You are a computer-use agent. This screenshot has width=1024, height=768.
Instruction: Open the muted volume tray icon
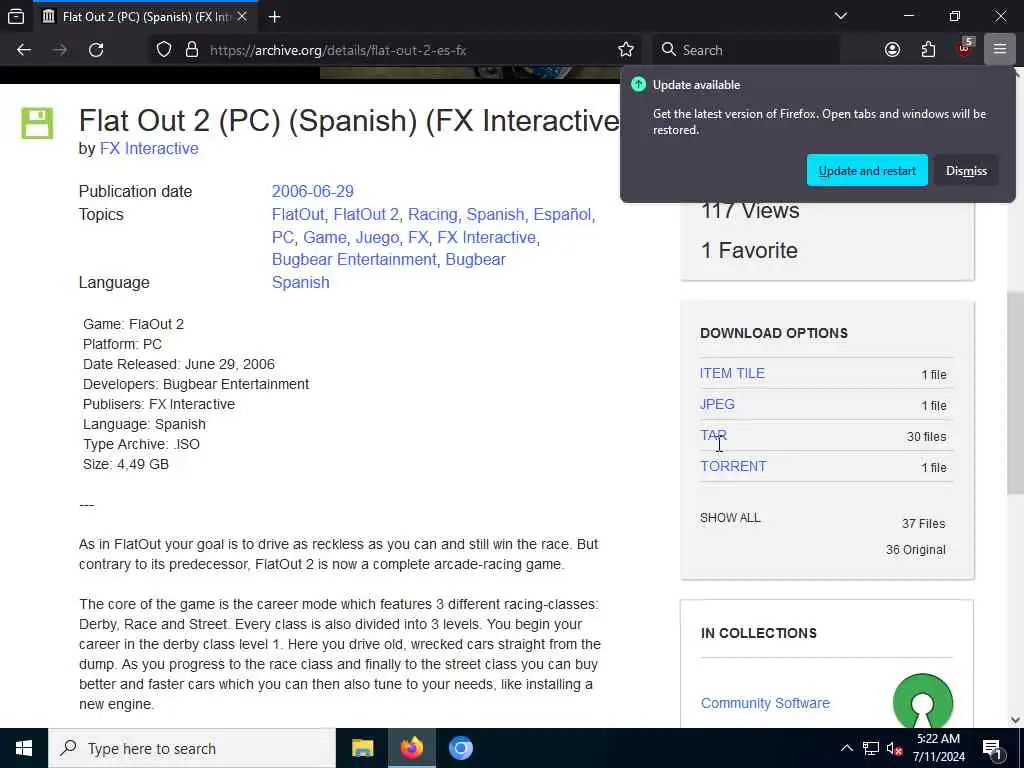pyautogui.click(x=894, y=748)
